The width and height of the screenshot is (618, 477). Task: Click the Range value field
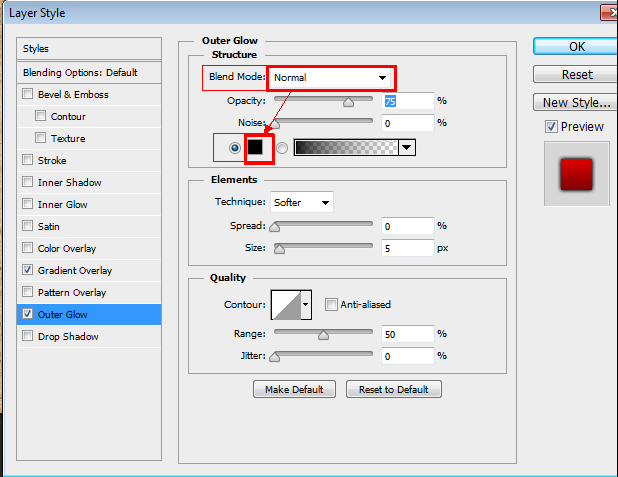click(408, 334)
